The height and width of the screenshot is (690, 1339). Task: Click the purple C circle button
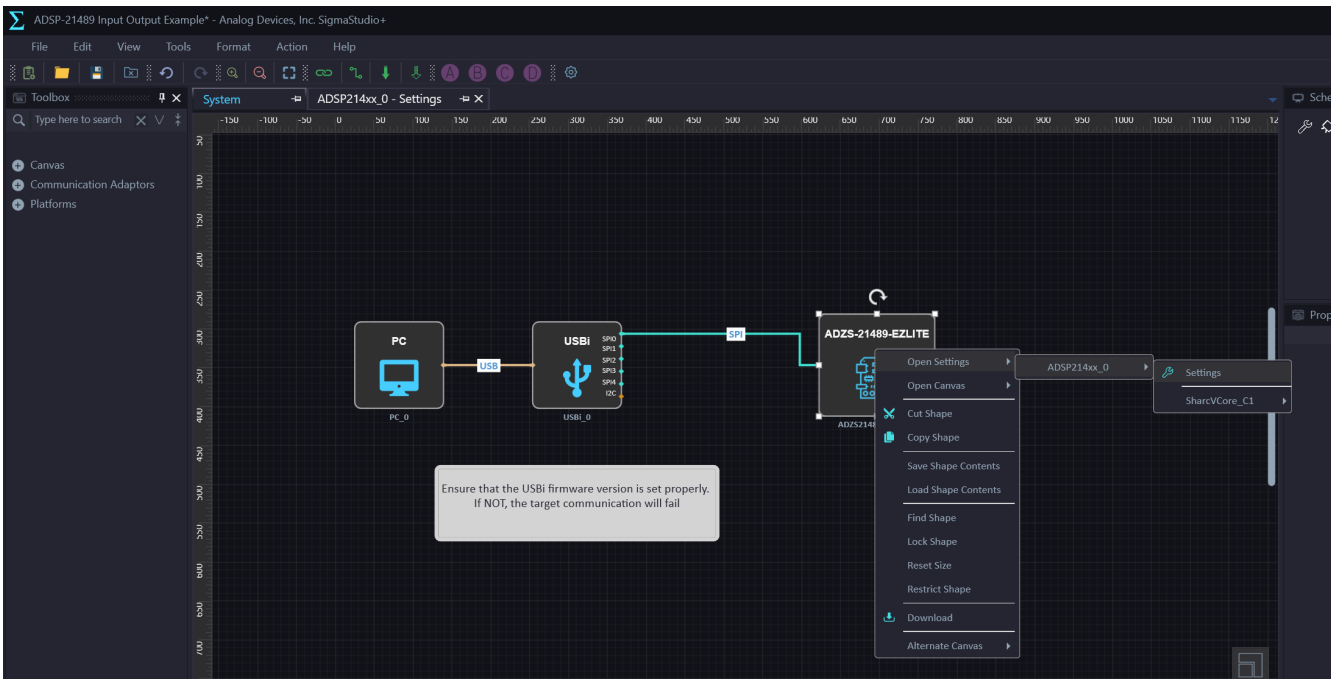click(505, 73)
